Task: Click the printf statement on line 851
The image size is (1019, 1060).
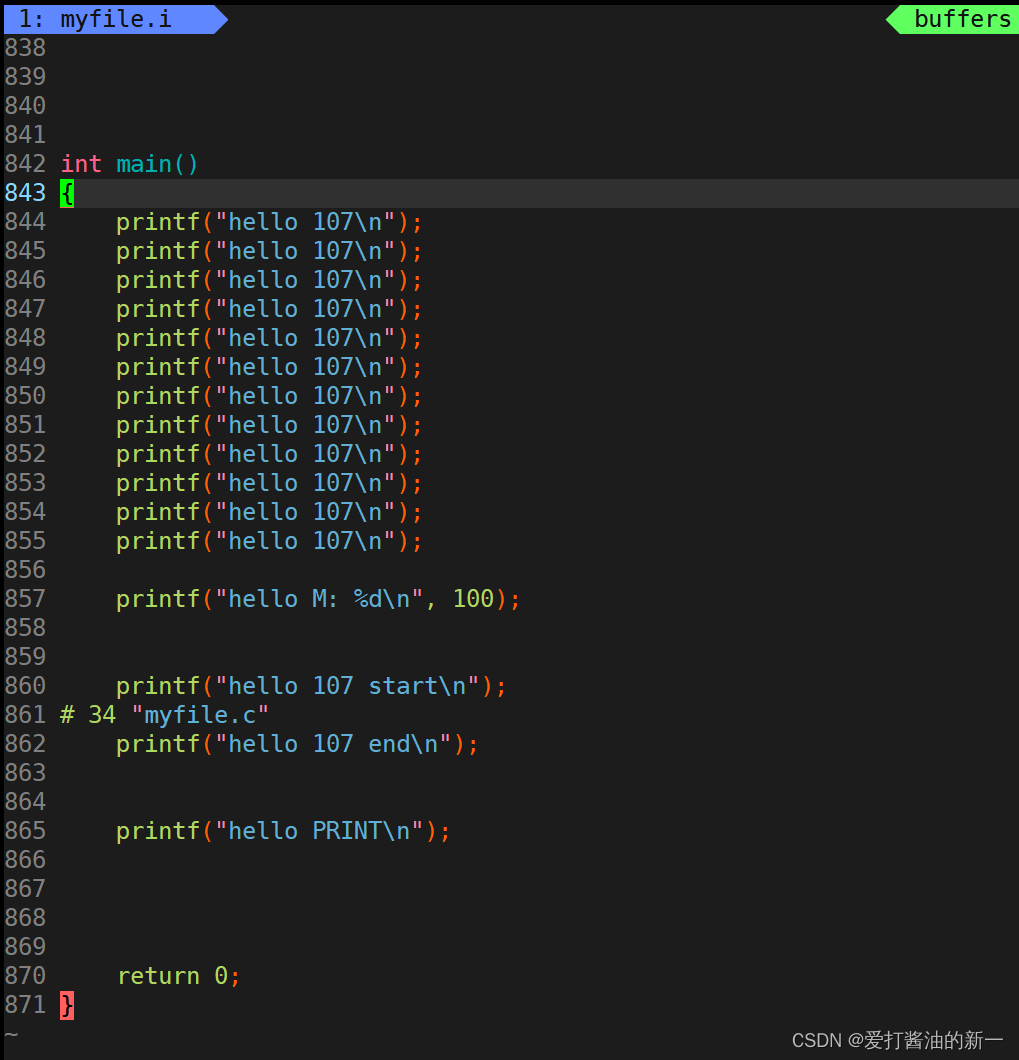Action: 269,425
